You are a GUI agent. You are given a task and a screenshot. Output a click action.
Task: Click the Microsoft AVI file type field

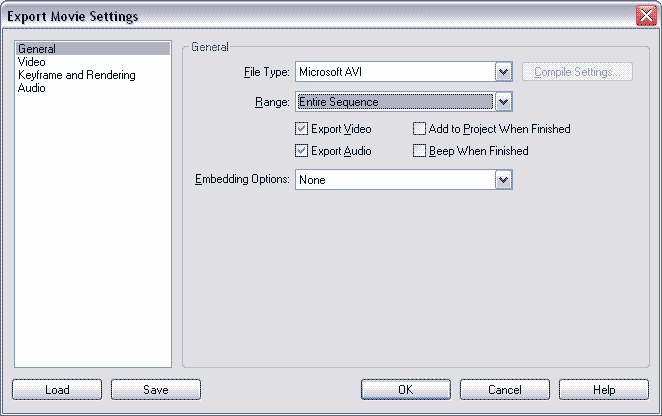[395, 72]
